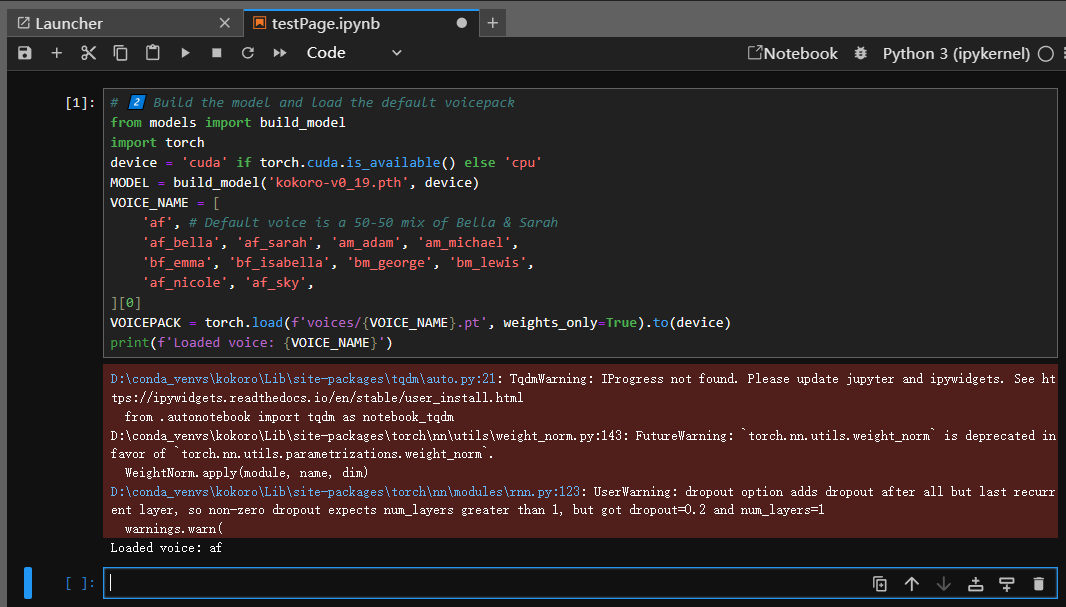Switch kernel via Python 3 (ipykernel)
This screenshot has height=607, width=1066.
(955, 54)
